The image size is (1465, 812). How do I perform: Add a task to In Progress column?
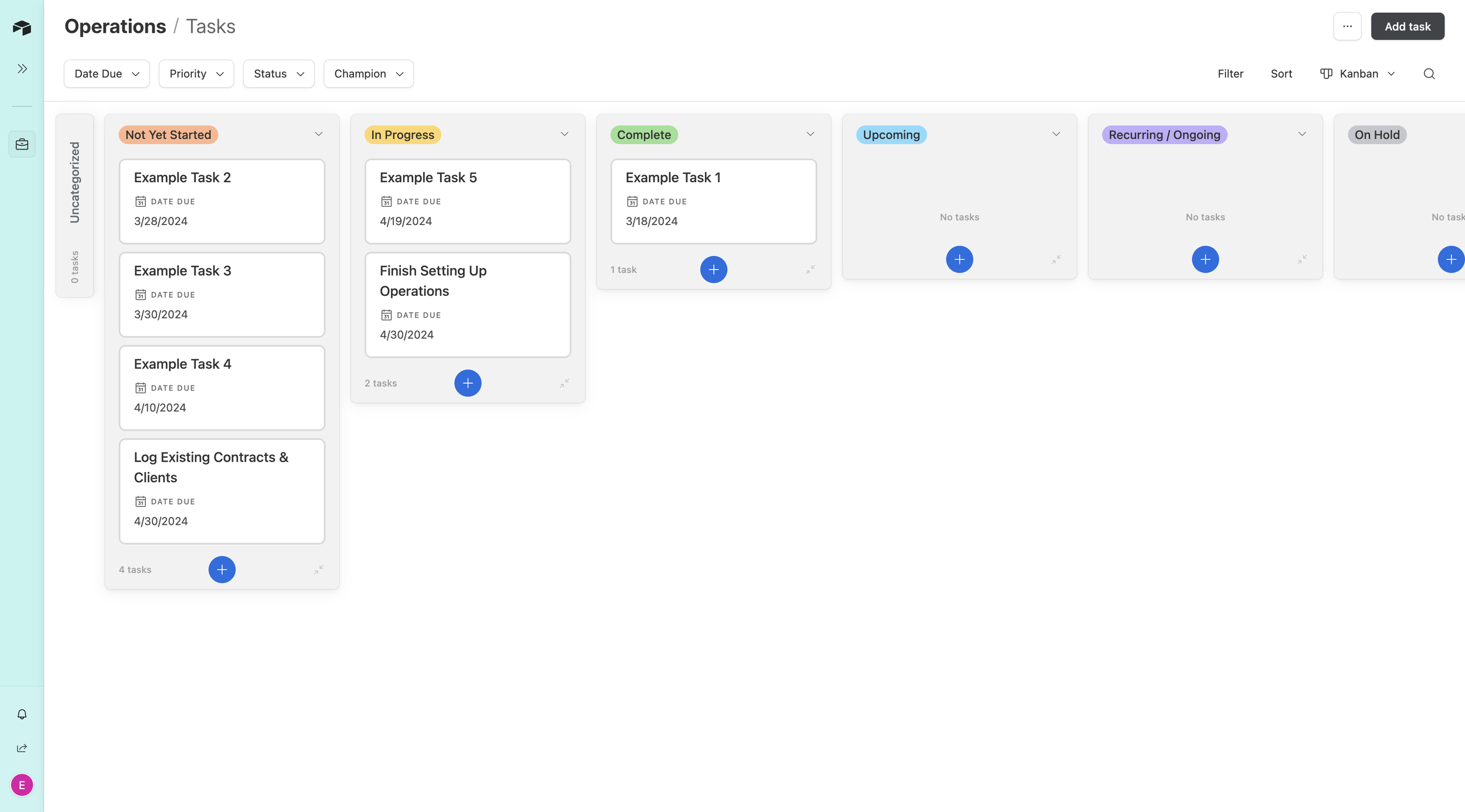point(468,383)
